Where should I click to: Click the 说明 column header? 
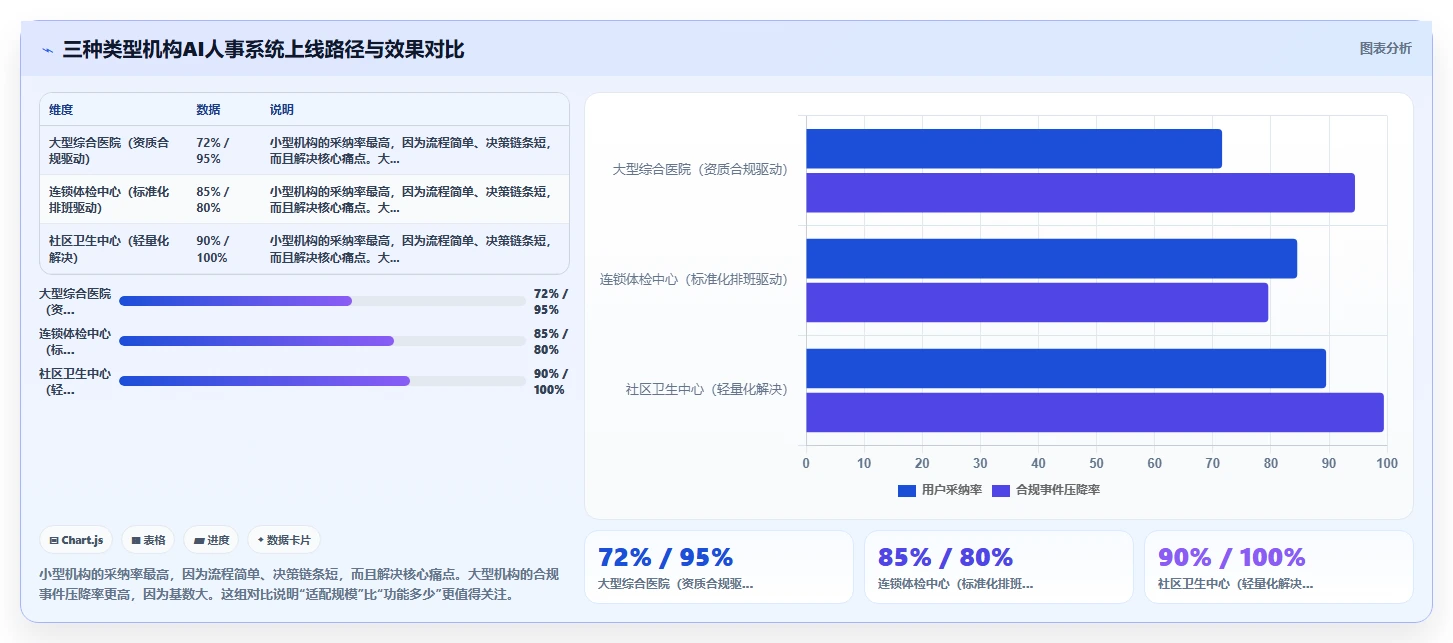(x=282, y=110)
